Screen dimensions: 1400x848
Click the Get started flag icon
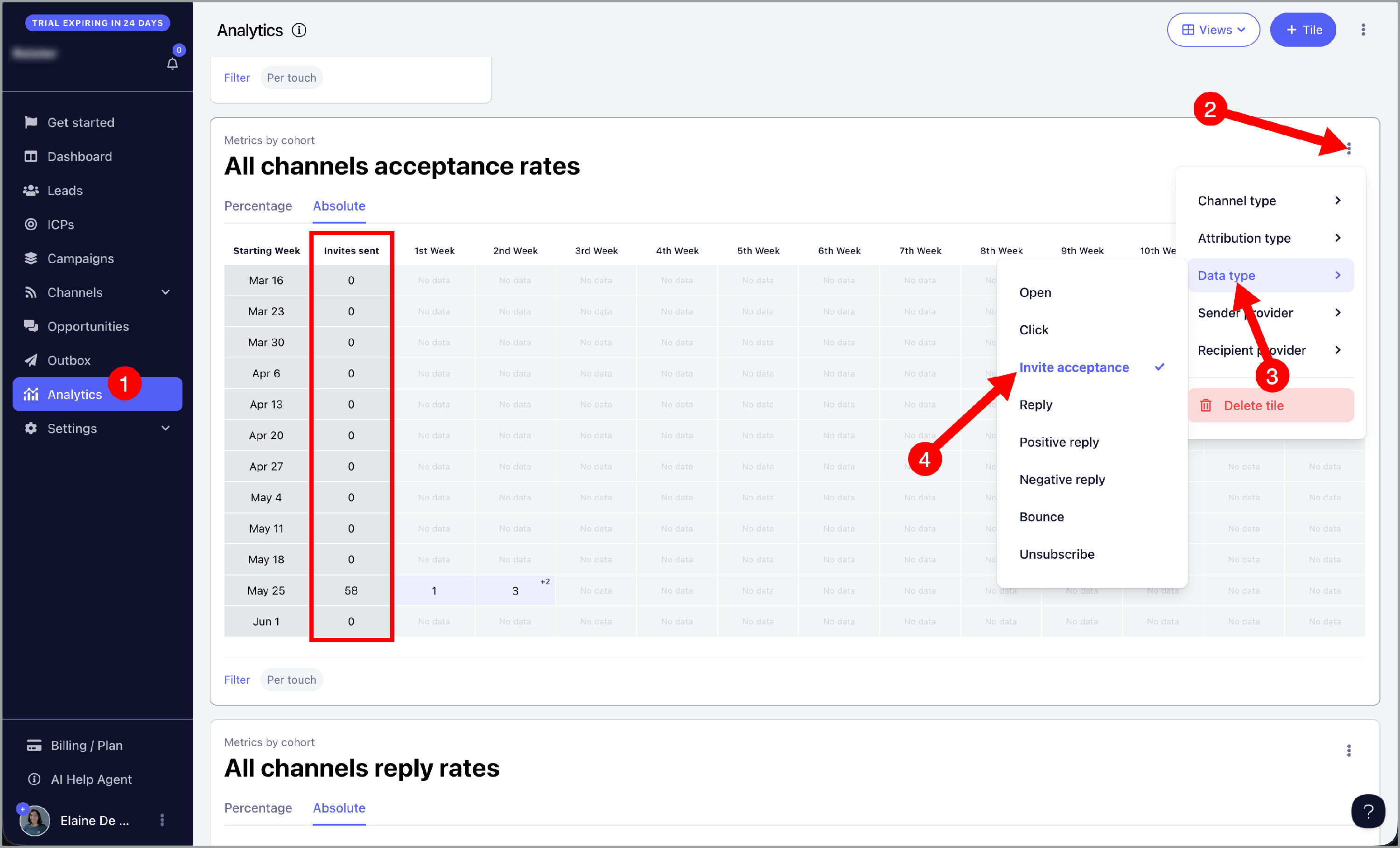pyautogui.click(x=31, y=122)
